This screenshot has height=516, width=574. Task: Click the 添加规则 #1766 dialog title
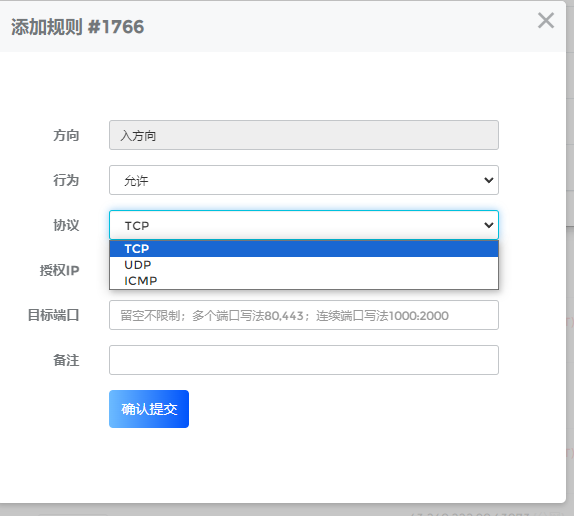[x=77, y=27]
